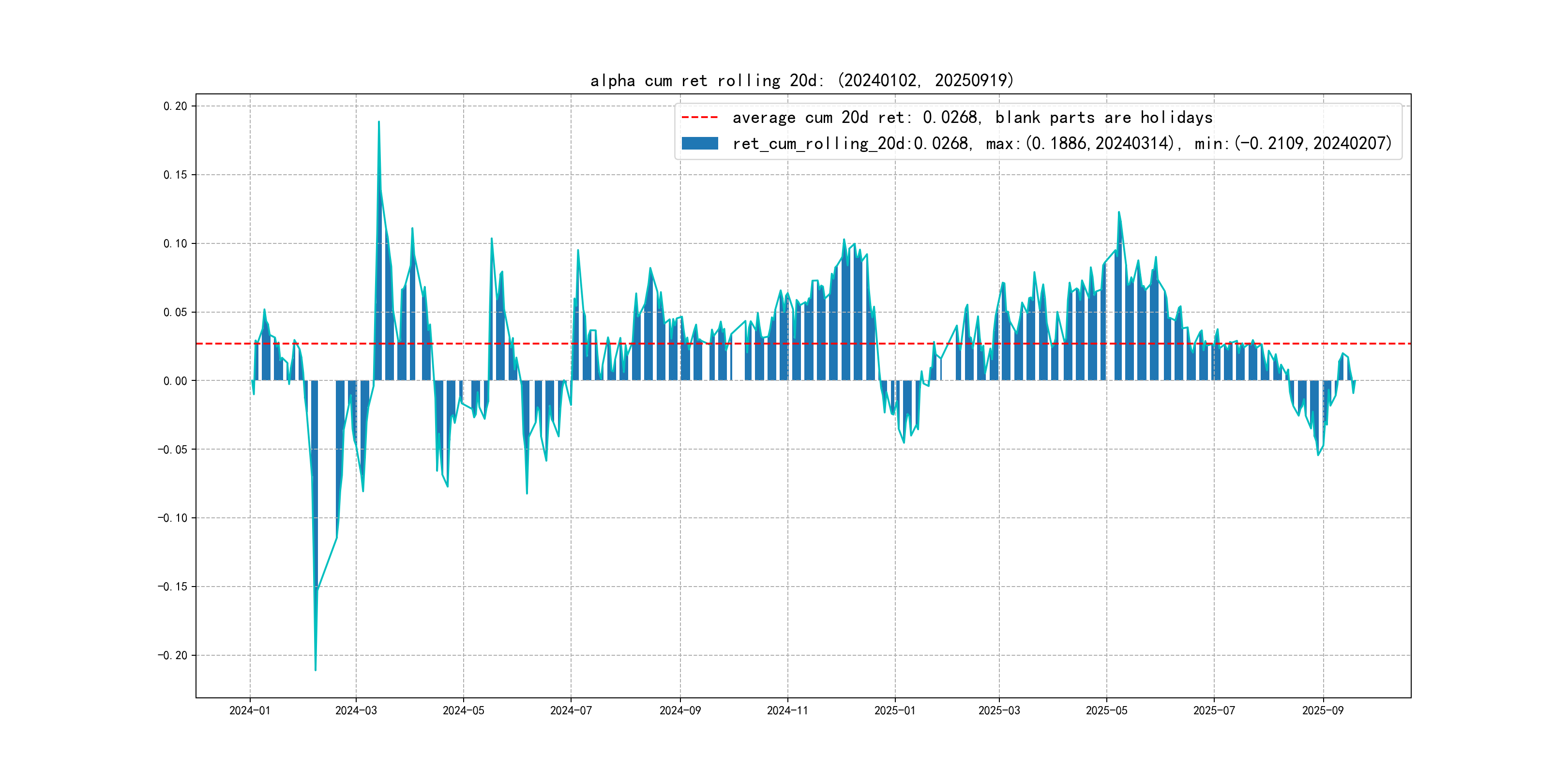This screenshot has height=784, width=1568.
Task: Click the 2024-07 x-axis tick label
Action: coord(571,710)
